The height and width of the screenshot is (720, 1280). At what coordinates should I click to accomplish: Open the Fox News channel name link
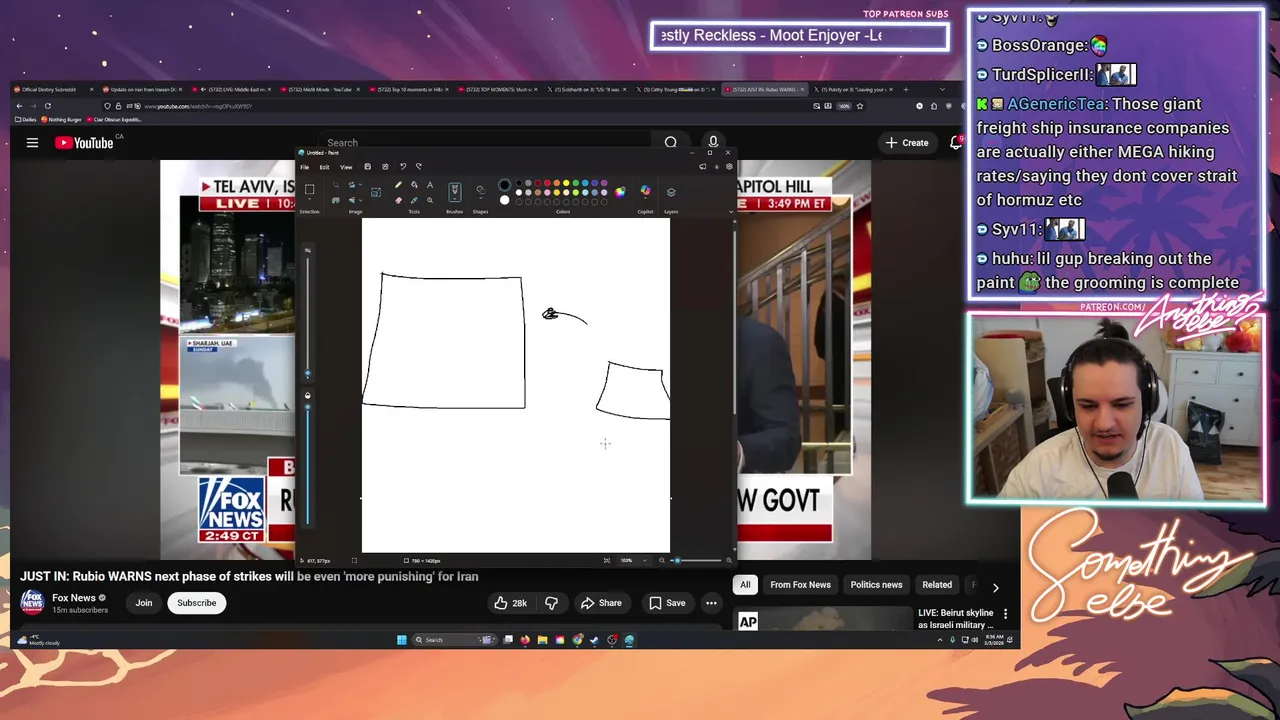pyautogui.click(x=74, y=598)
